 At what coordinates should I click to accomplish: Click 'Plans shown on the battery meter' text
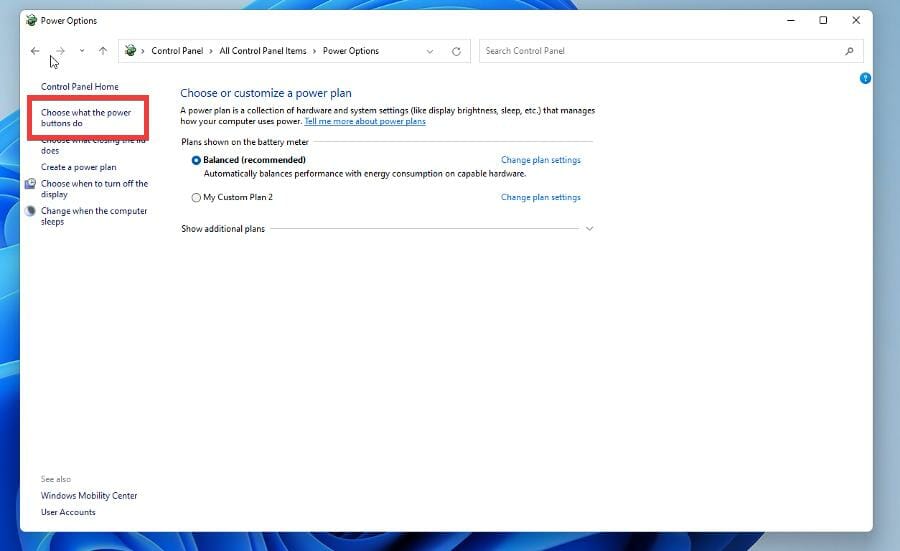[245, 142]
